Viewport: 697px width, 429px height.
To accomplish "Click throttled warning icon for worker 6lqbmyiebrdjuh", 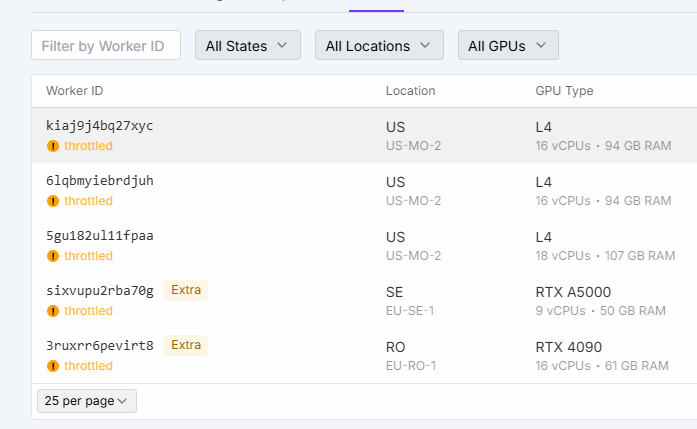I will point(53,201).
